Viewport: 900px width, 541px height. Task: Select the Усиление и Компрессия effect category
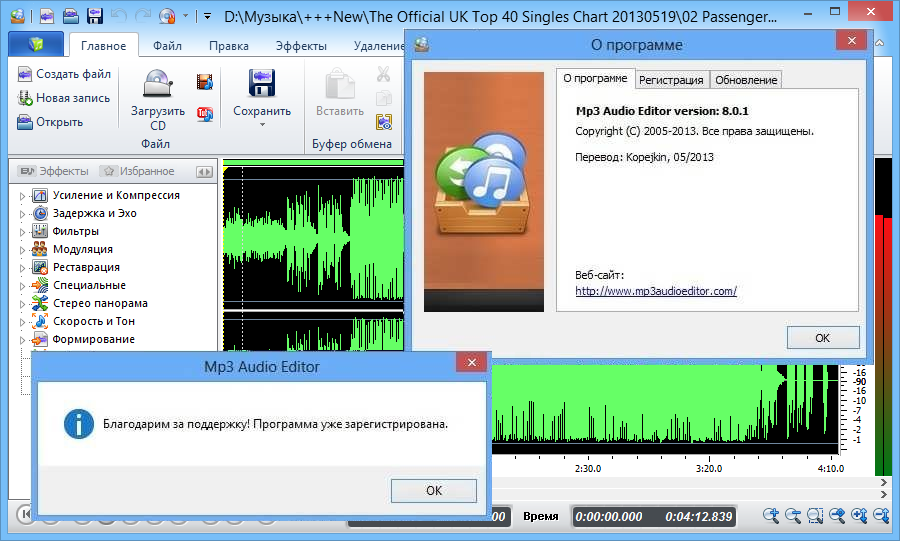[x=116, y=195]
